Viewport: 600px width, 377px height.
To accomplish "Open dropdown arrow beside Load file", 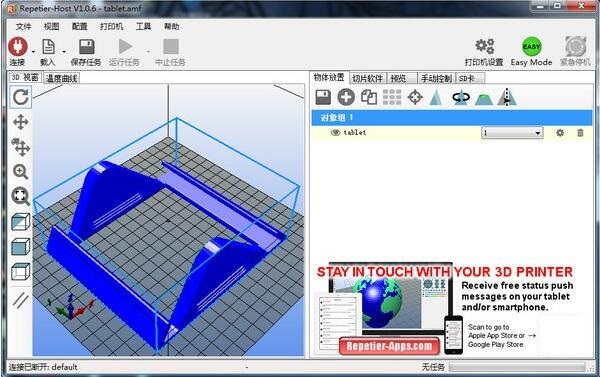I will point(64,51).
